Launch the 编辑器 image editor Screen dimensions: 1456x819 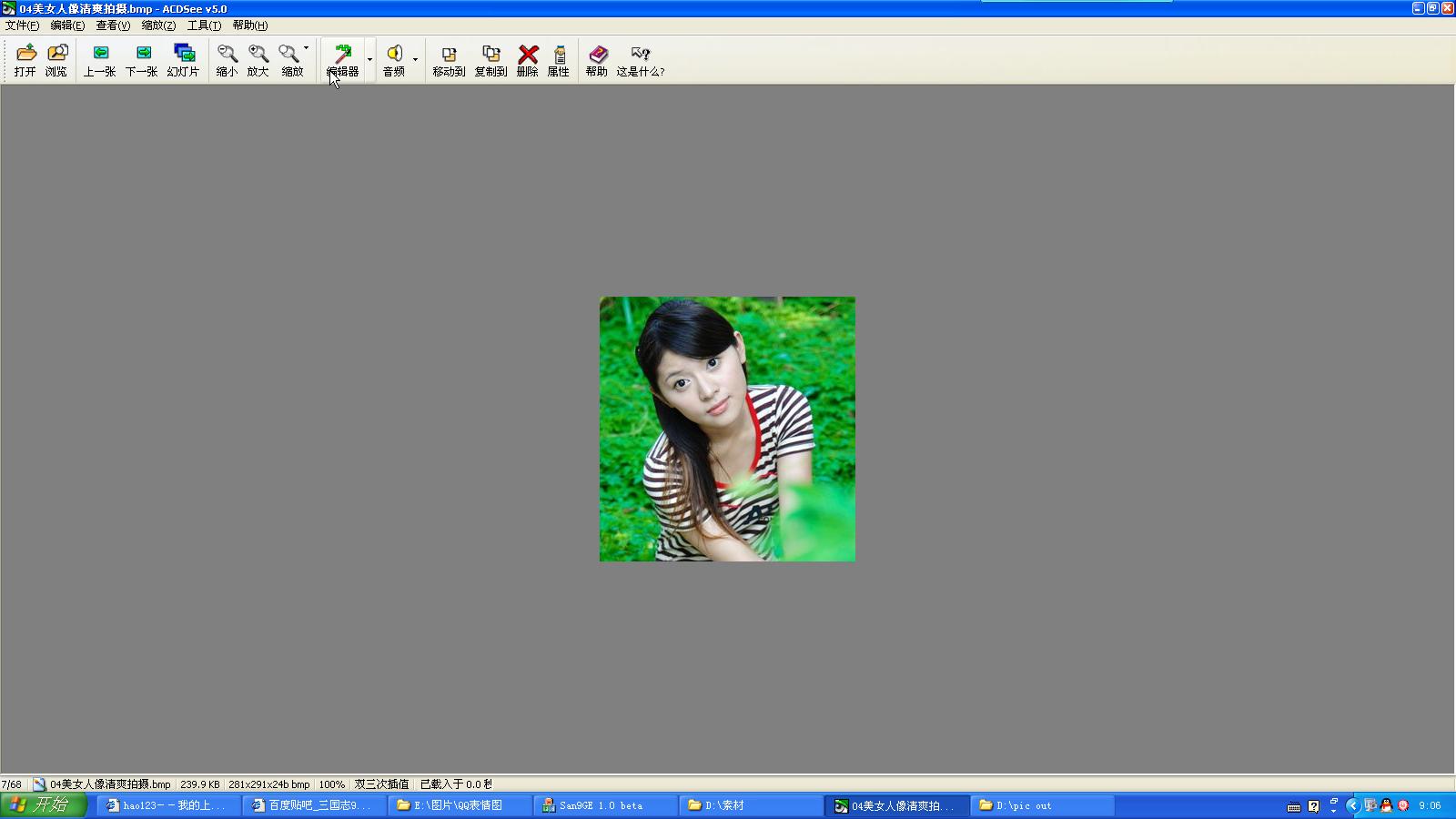343,60
